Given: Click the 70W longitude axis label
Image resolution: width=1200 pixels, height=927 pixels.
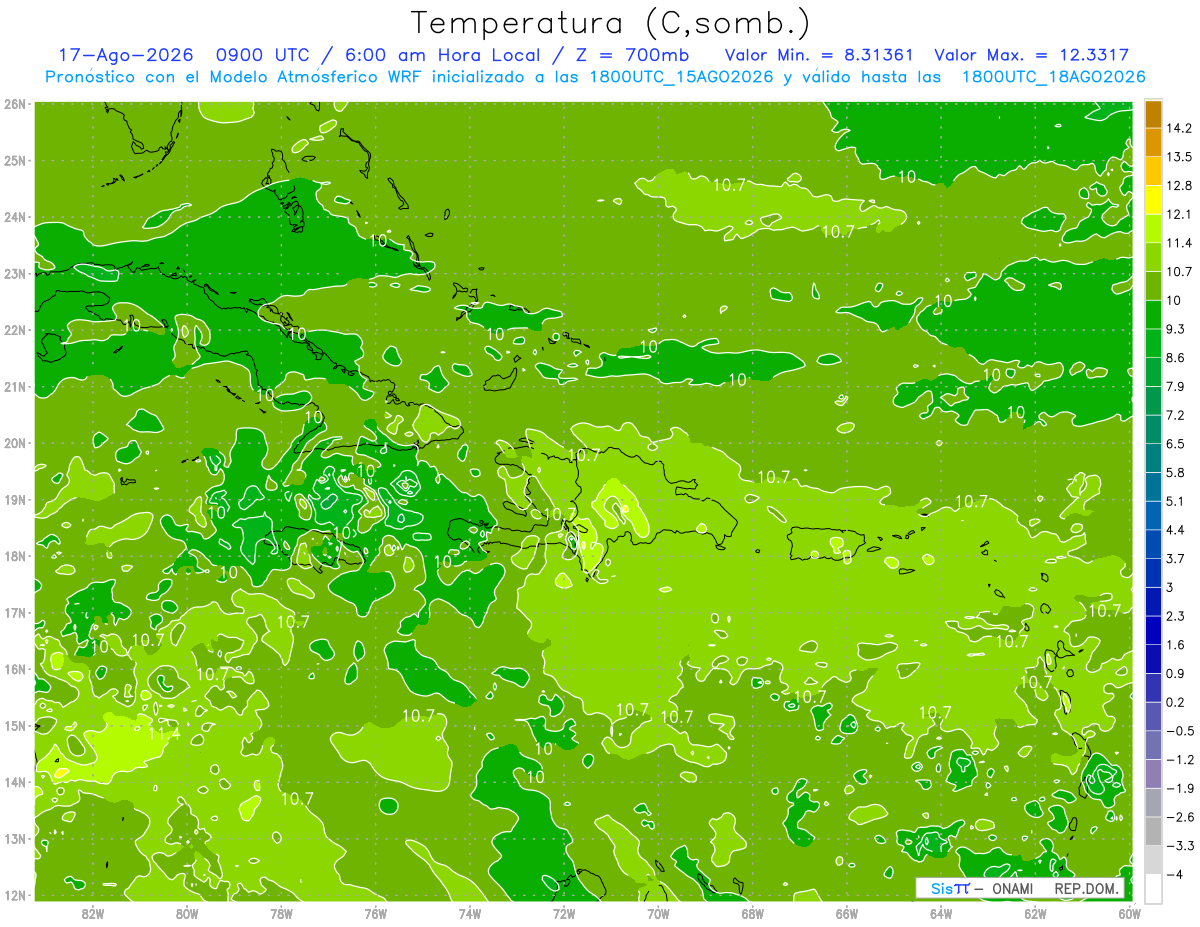Looking at the screenshot, I should click(658, 914).
